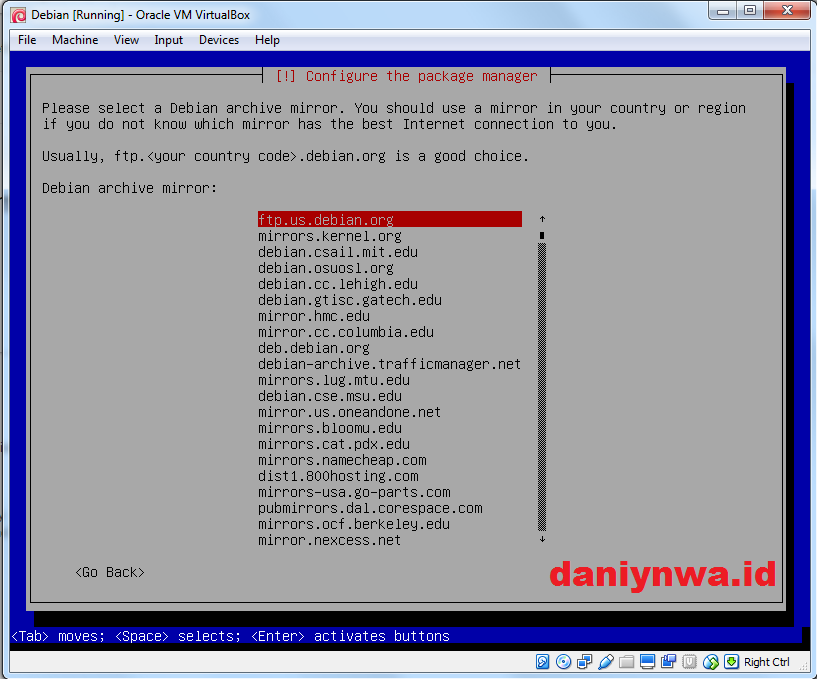The image size is (817, 679).
Task: Select mirrors.lug.mtu.edu mirror
Action: 334,380
